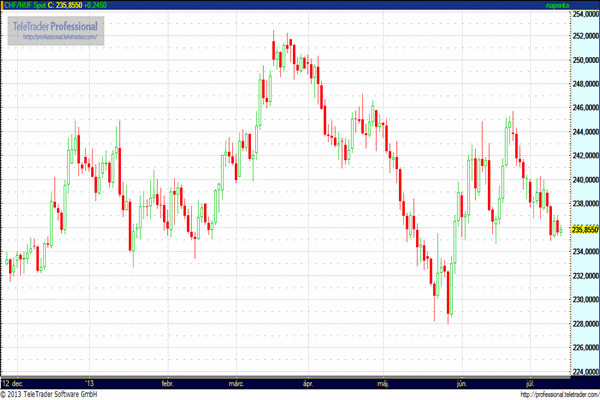Image resolution: width=600 pixels, height=400 pixels.
Task: Click the +0,2450 change value
Action: [110, 5]
